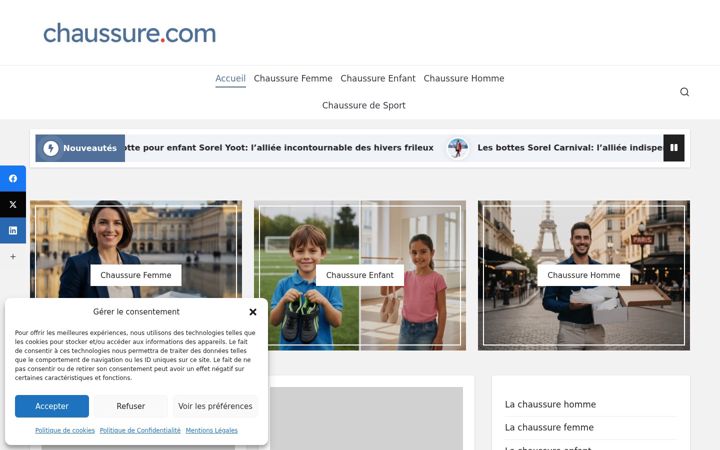The height and width of the screenshot is (450, 720).
Task: Click the lightning bolt Nouveautés icon
Action: [51, 148]
